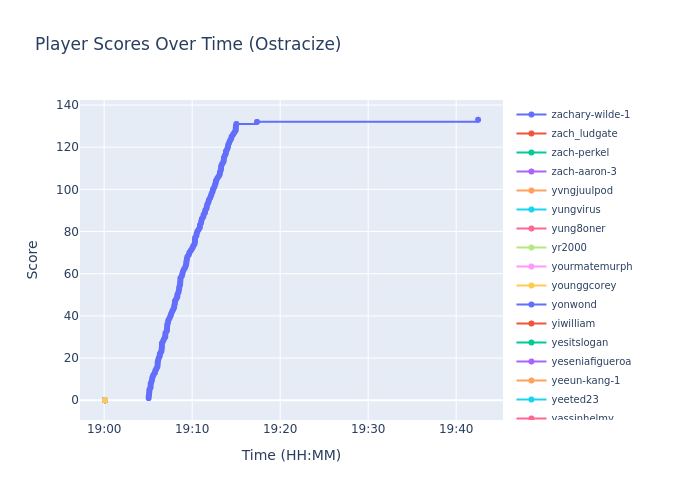Click yr2000 light green legend marker
The image size is (700, 500).
tap(531, 248)
